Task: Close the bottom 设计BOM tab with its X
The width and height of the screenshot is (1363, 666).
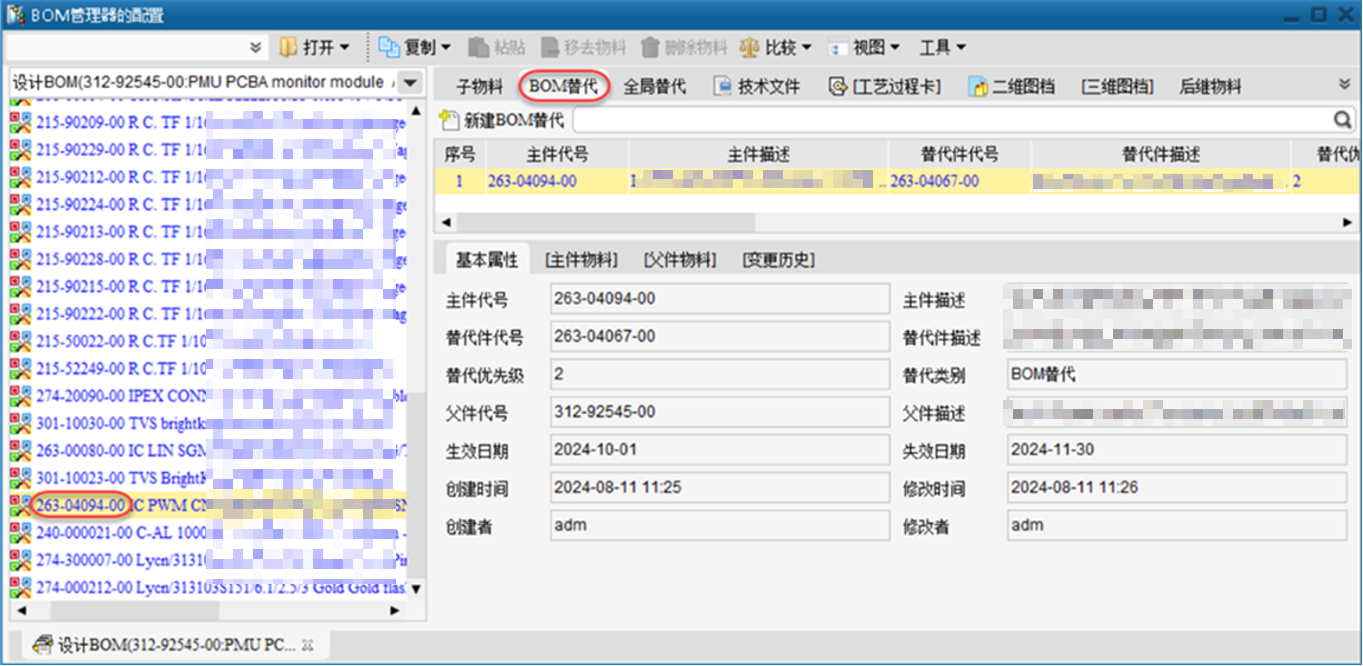Action: [x=308, y=645]
